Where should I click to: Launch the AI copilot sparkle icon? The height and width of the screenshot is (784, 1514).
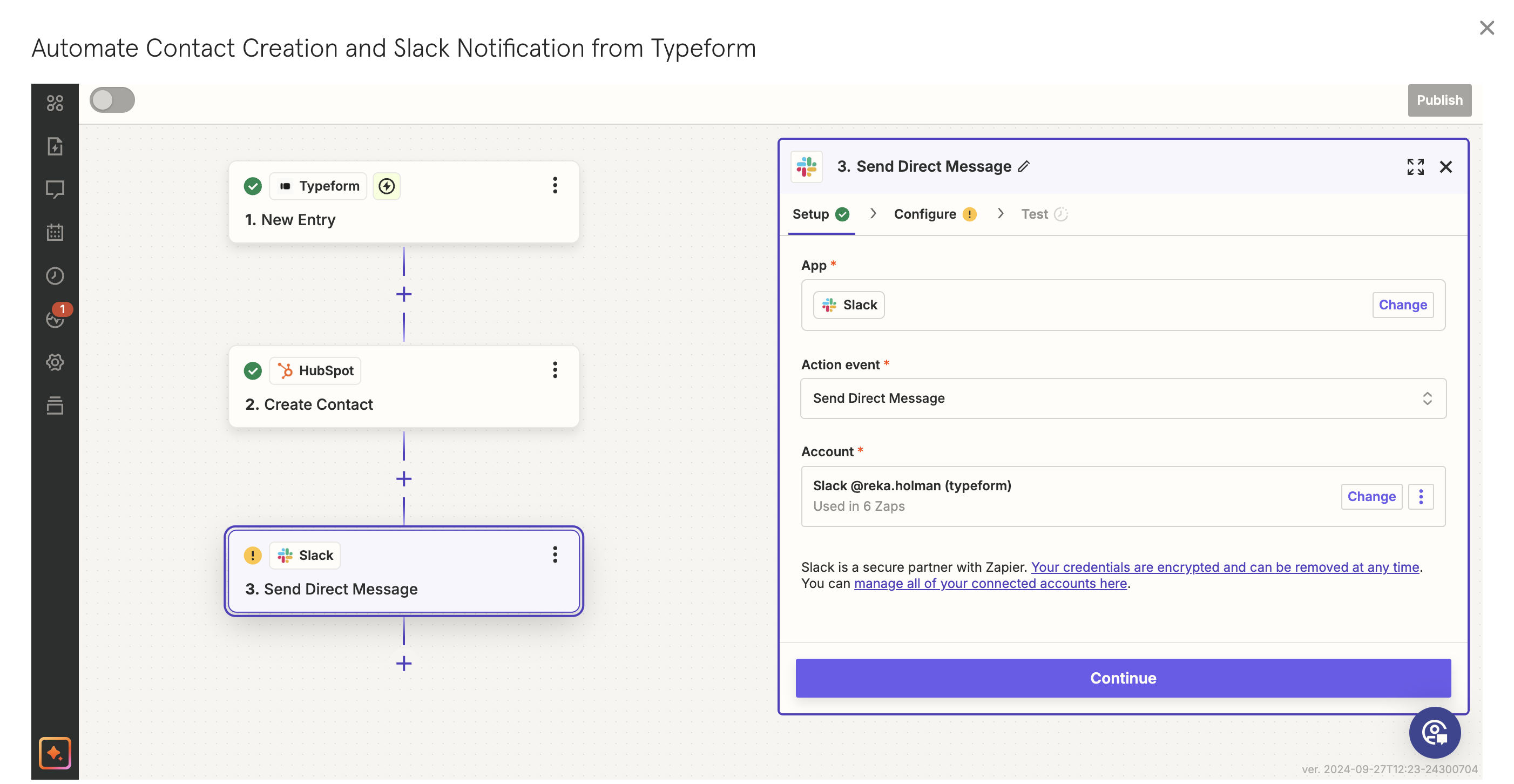(55, 753)
